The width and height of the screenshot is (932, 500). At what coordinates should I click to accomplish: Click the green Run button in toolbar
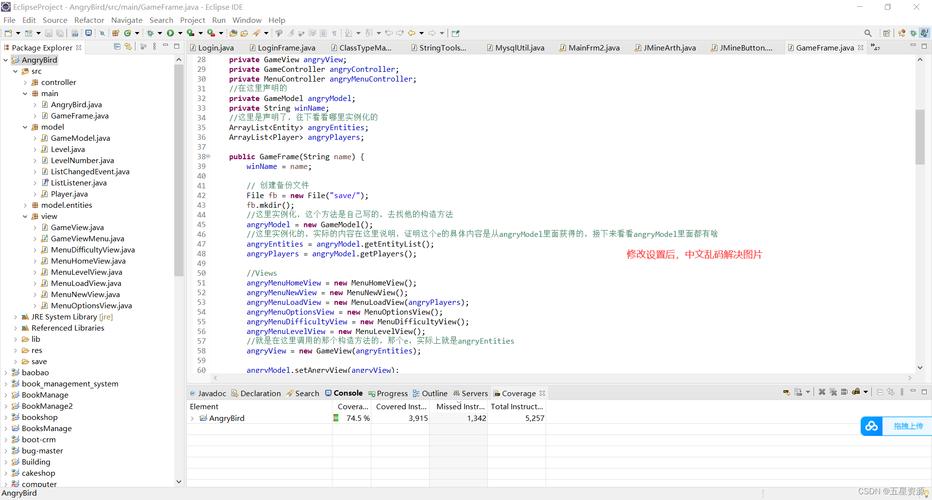click(170, 33)
